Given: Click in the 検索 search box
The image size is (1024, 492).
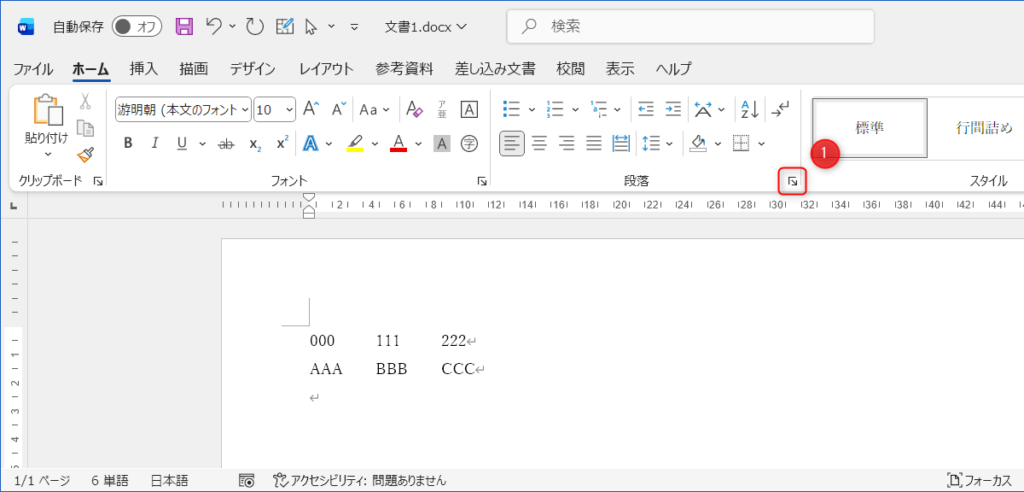Looking at the screenshot, I should tap(690, 26).
